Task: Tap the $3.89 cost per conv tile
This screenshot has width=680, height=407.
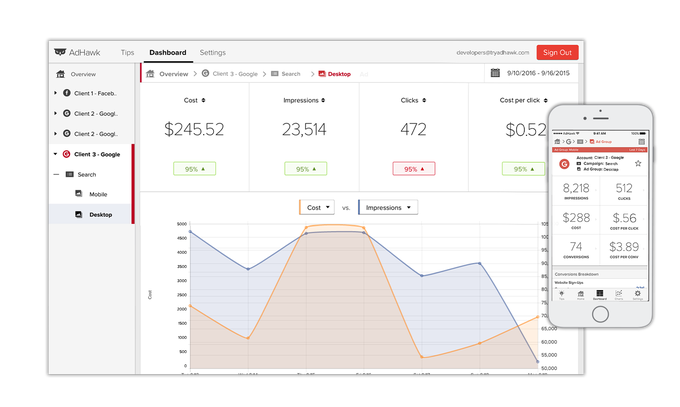Action: [x=624, y=249]
